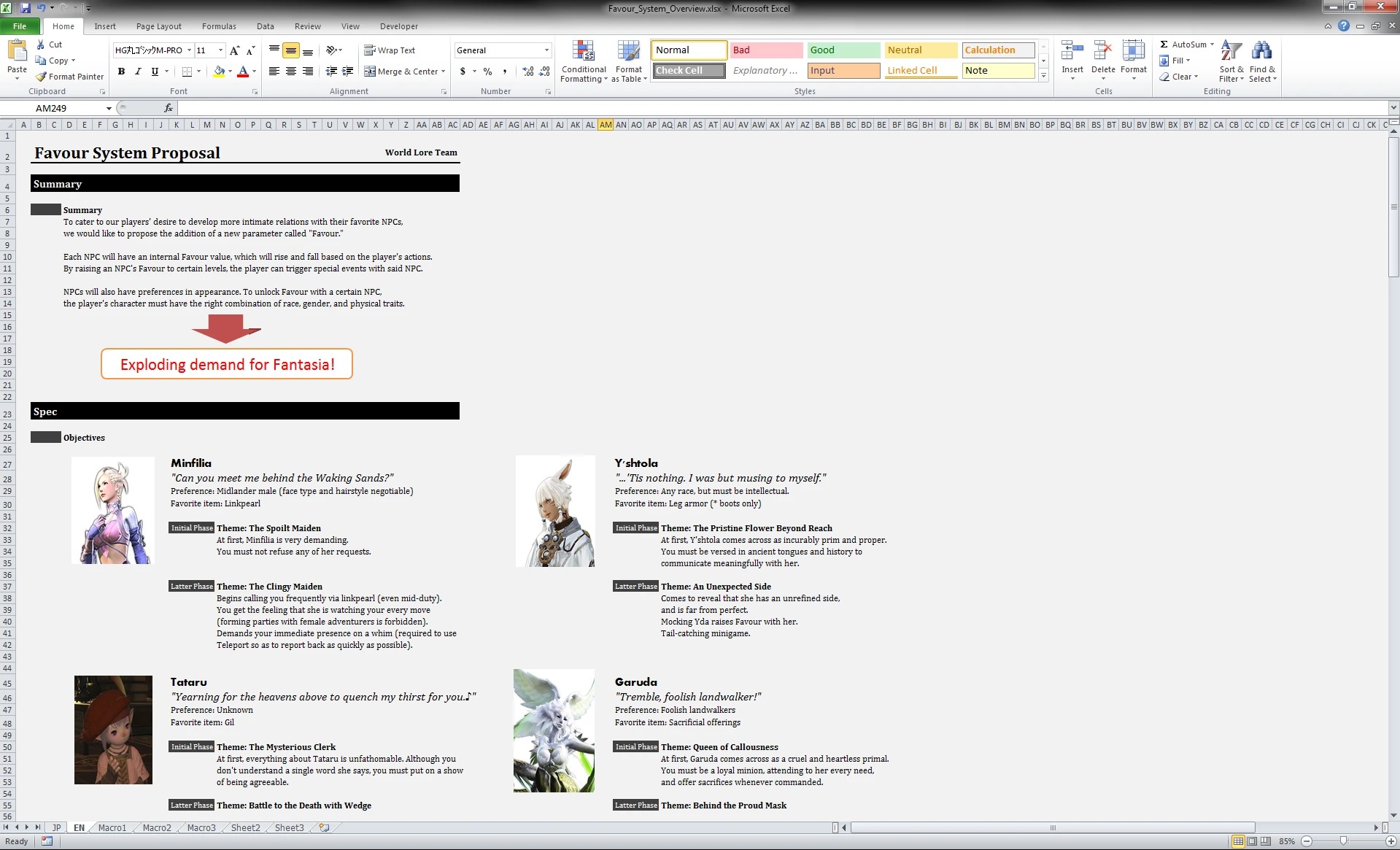Switch to Page Break Preview view
This screenshot has width=1400, height=850.
point(1266,841)
